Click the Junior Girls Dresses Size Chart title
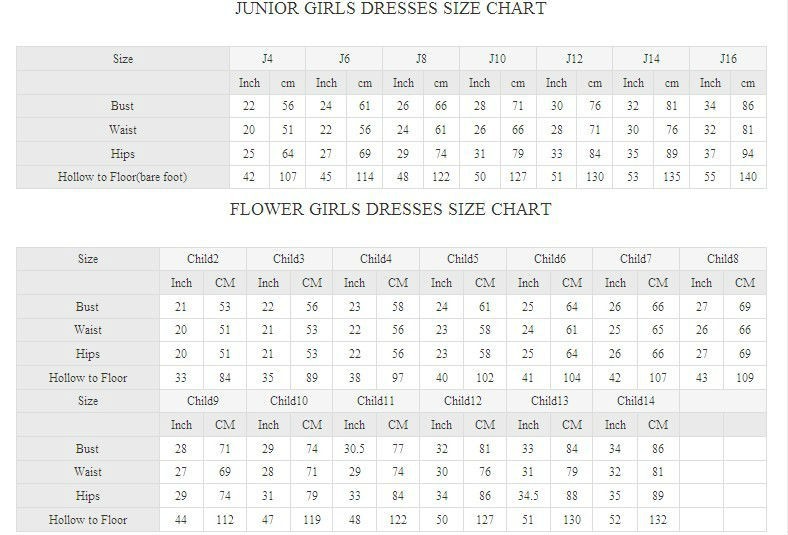788x535 pixels. coord(390,10)
